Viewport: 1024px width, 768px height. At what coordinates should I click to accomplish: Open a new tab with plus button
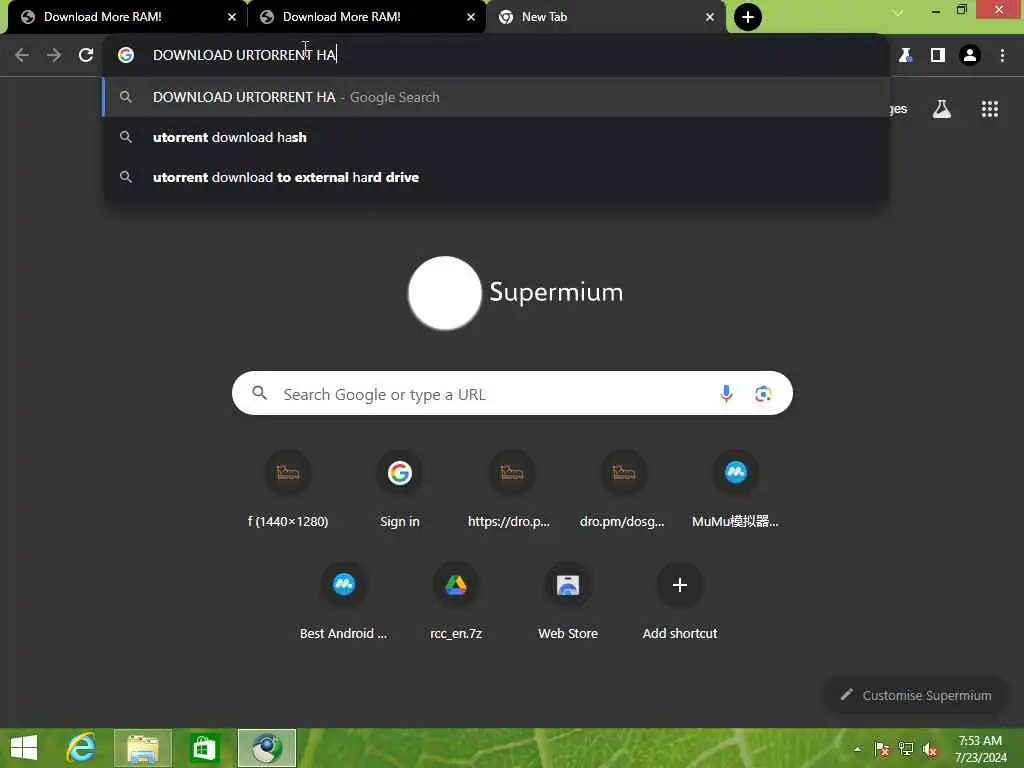[747, 17]
